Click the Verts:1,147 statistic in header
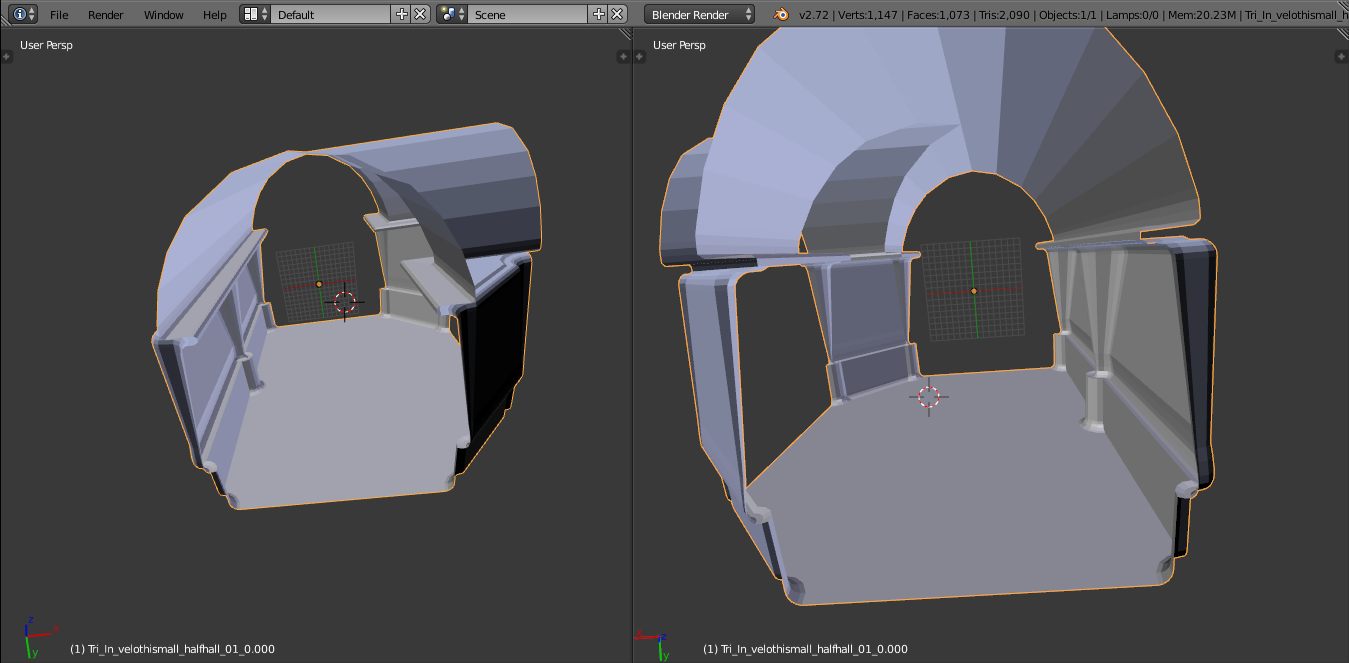The width and height of the screenshot is (1349, 663). (866, 15)
